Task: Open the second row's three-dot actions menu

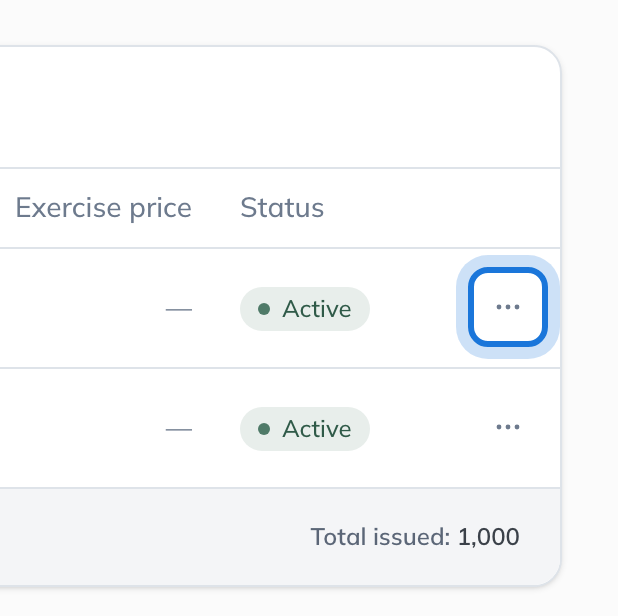Action: click(508, 427)
